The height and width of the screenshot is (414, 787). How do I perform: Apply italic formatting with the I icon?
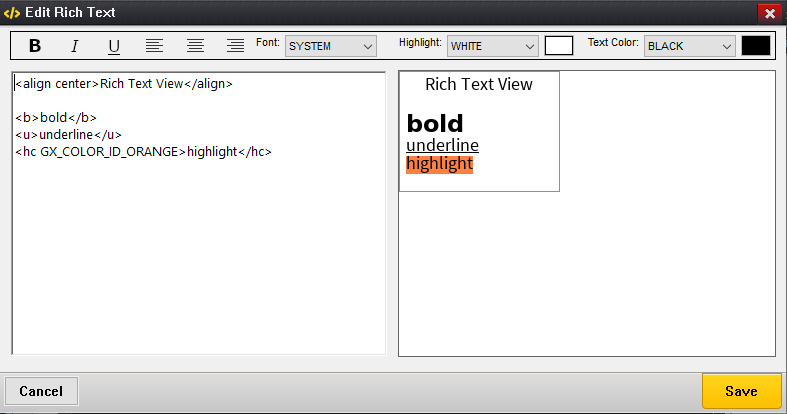[74, 46]
